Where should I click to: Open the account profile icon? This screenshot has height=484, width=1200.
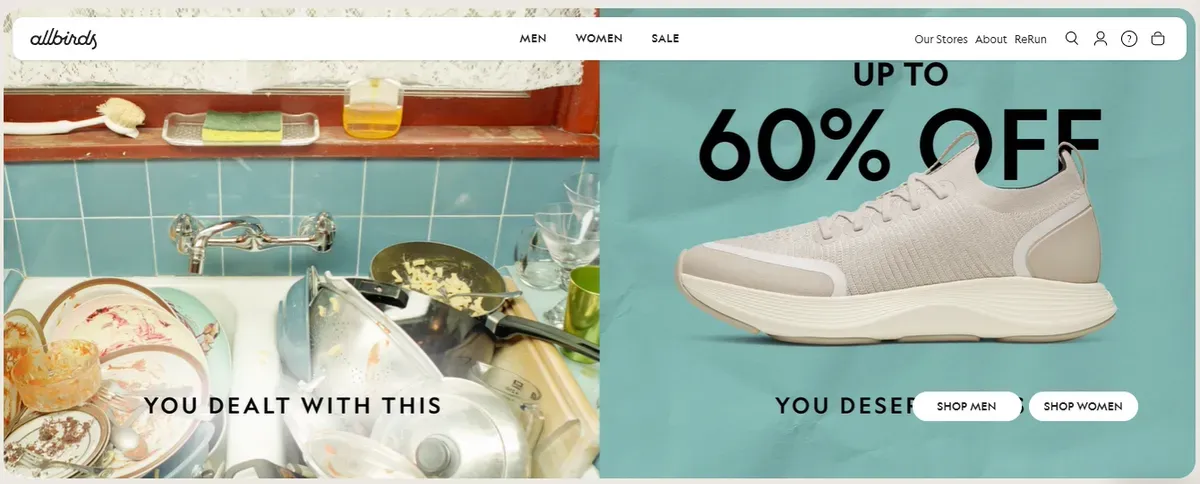(x=1100, y=39)
